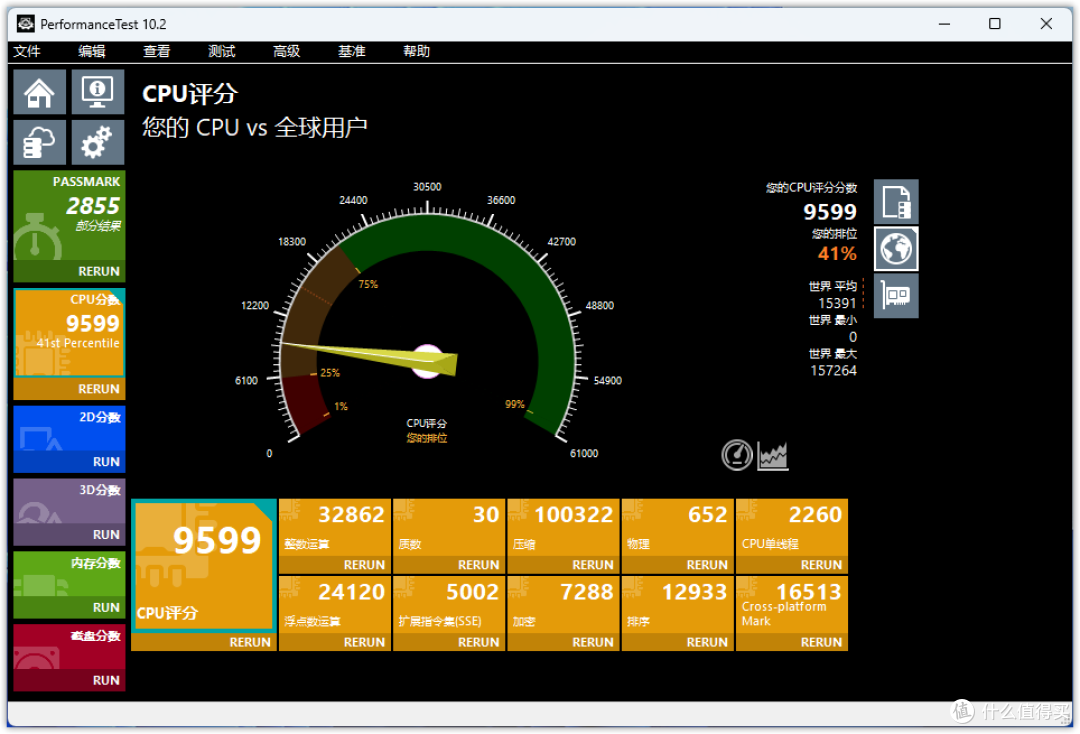
Task: Click the orange 41% ranking value
Action: coord(838,254)
